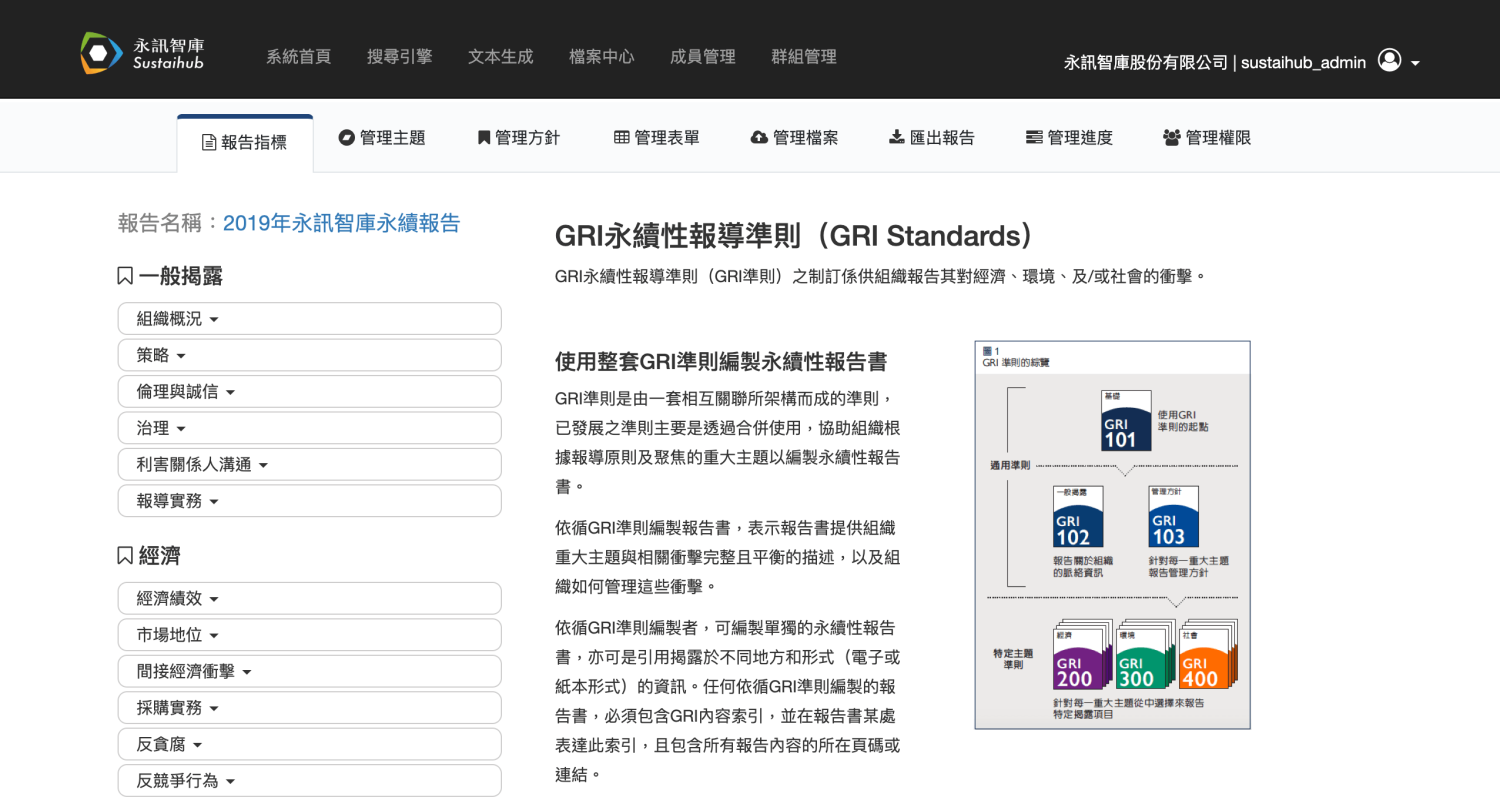Click bookmark icon beside 一般揭露 heading
1500x804 pixels.
(125, 276)
